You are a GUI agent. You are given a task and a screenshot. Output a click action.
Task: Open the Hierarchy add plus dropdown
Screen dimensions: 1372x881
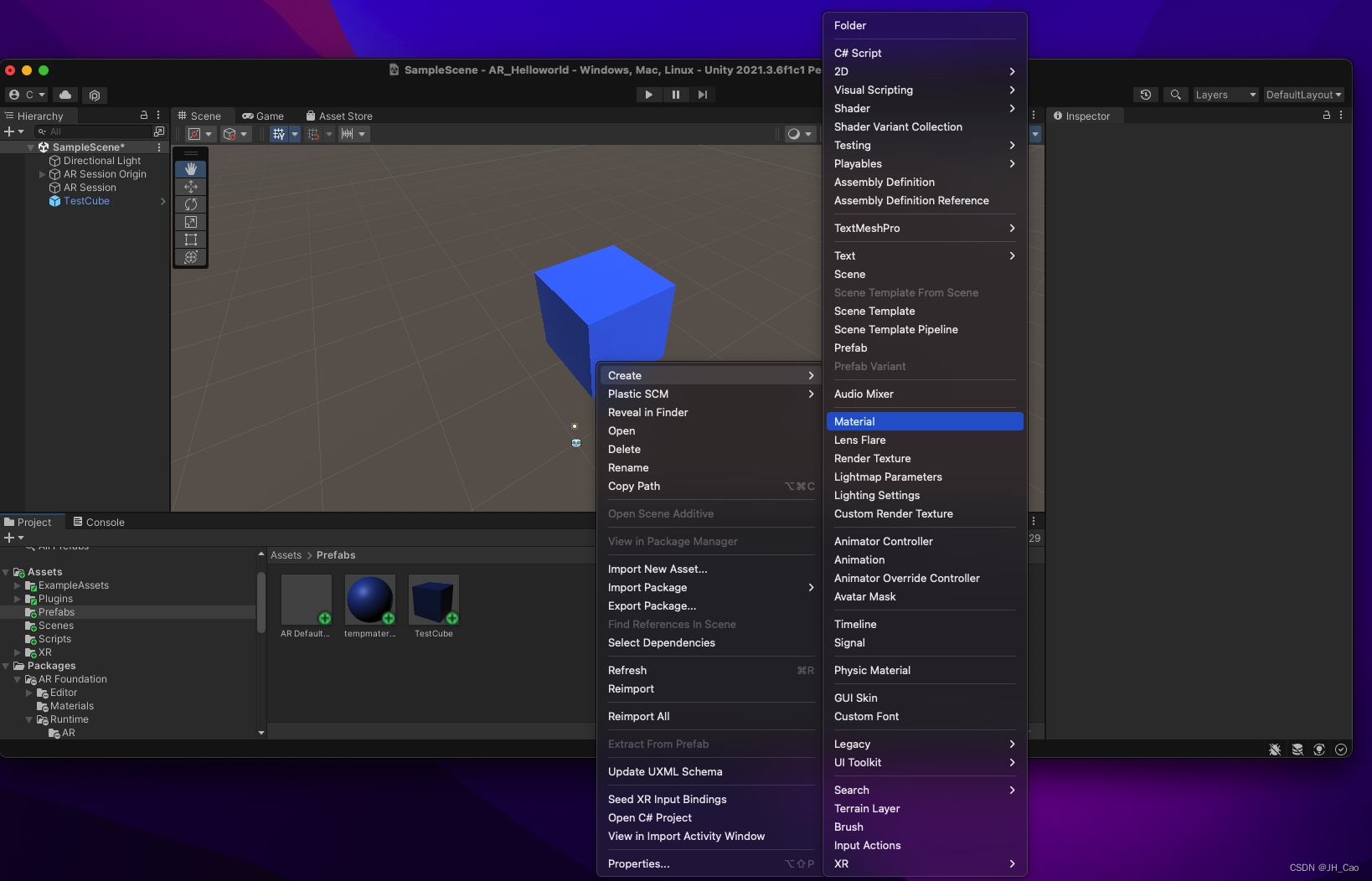14,131
